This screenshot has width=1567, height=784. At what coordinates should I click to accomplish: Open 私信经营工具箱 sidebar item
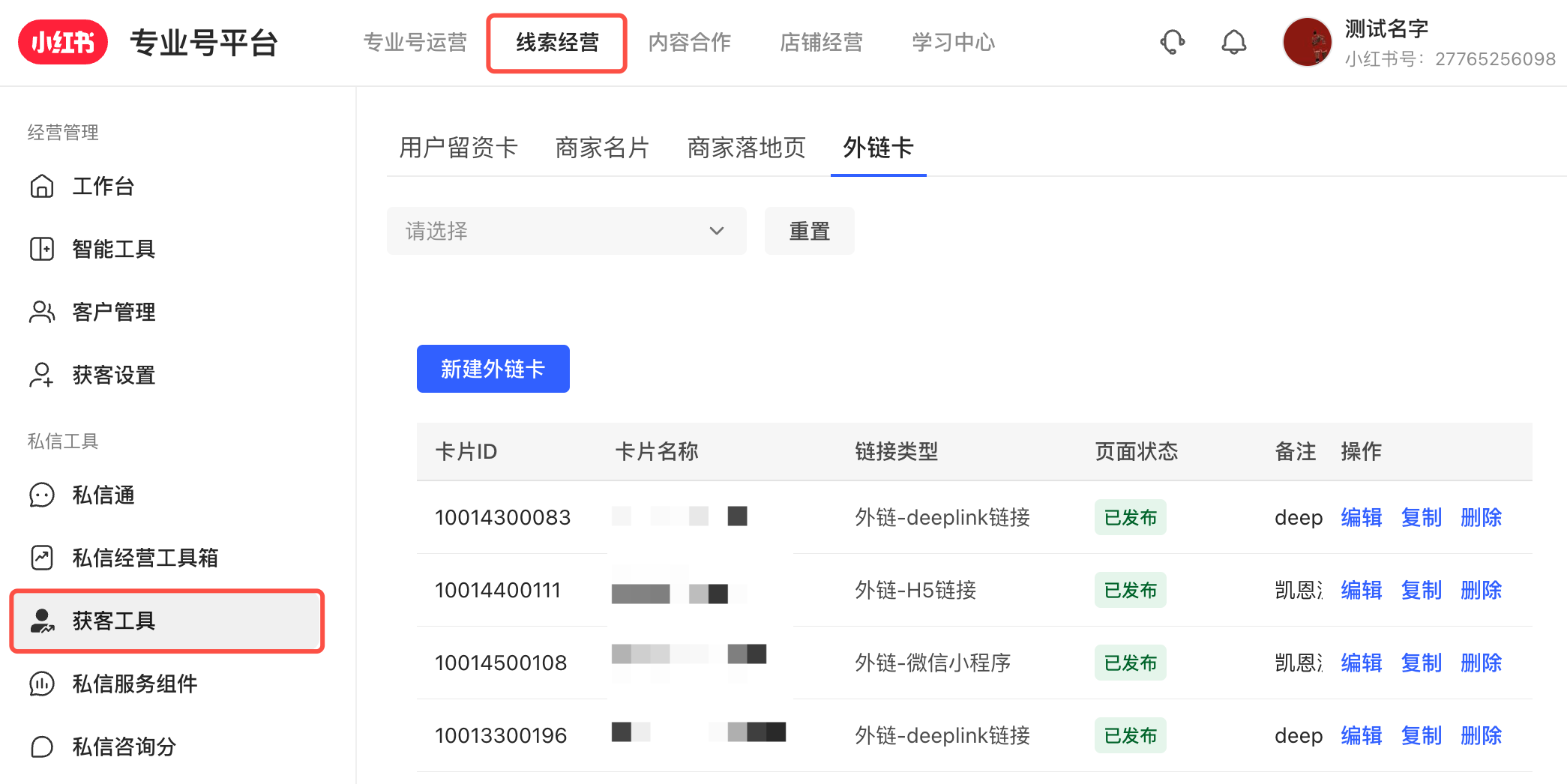(x=145, y=558)
